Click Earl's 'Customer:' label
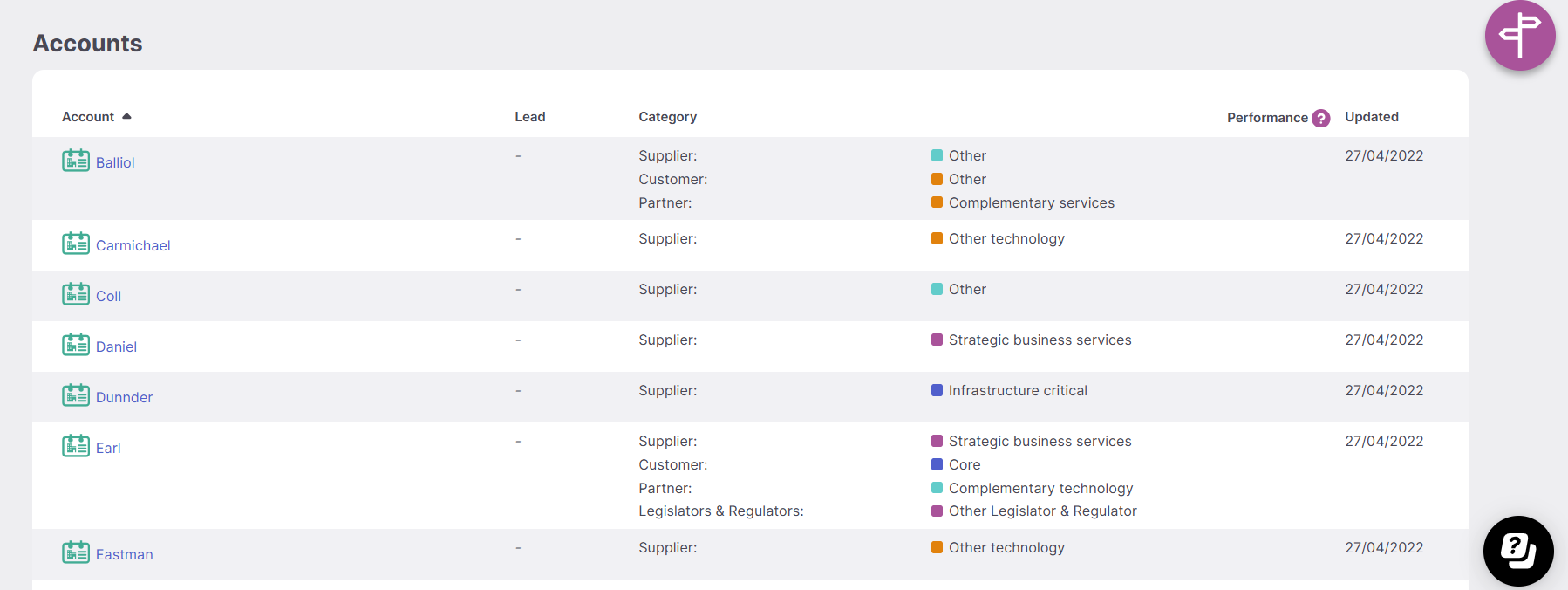The width and height of the screenshot is (1568, 590). point(673,464)
